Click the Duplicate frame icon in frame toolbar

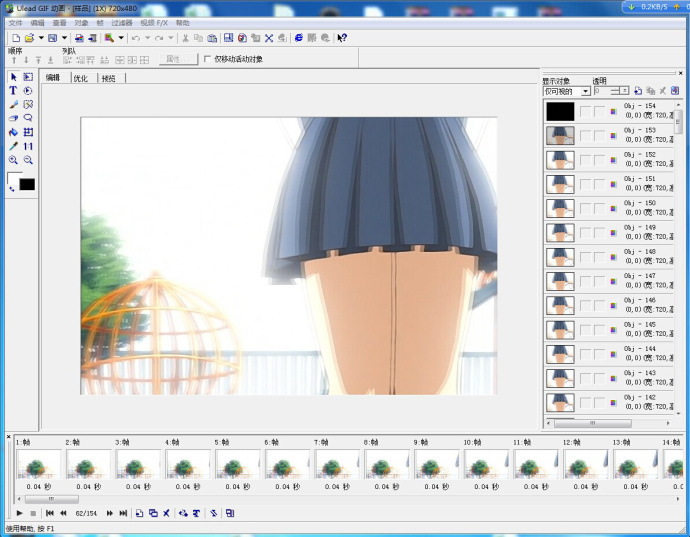(x=153, y=513)
